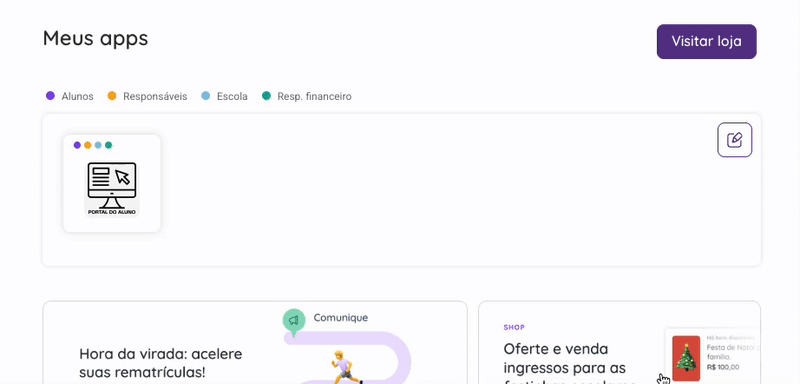Select the blue Escola legend dot

(x=206, y=96)
